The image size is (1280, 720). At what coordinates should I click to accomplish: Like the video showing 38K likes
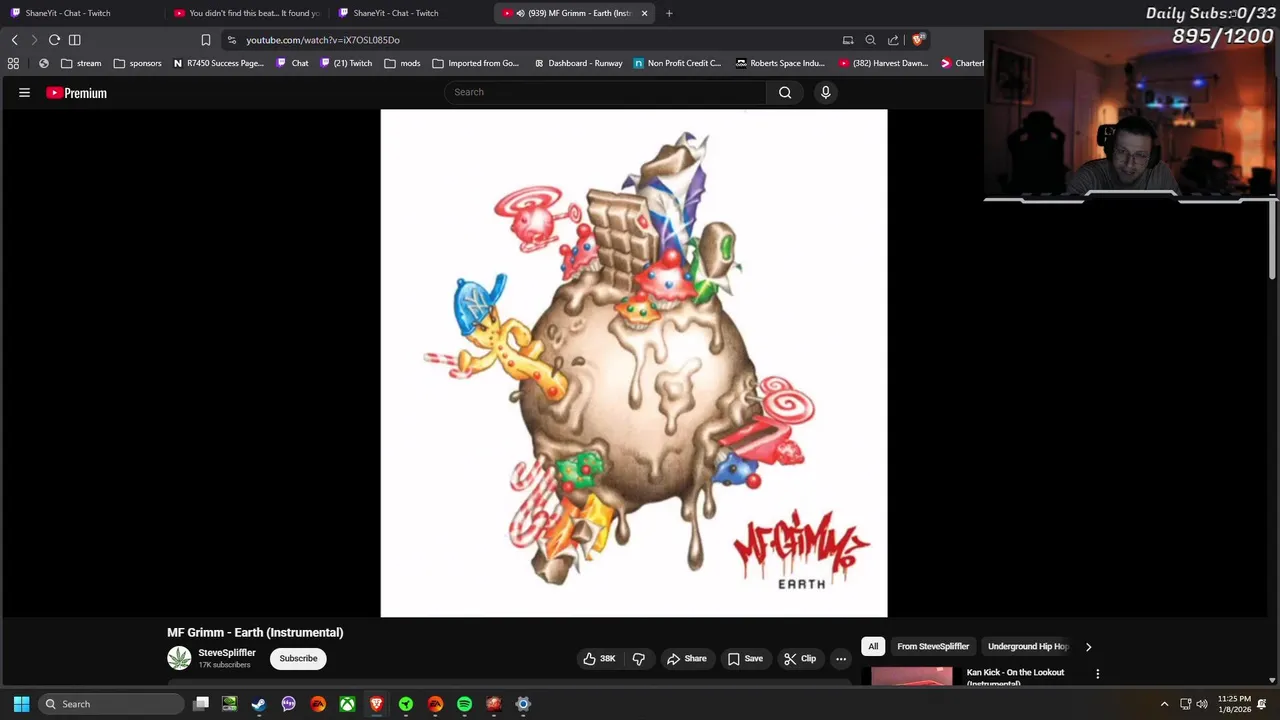599,658
